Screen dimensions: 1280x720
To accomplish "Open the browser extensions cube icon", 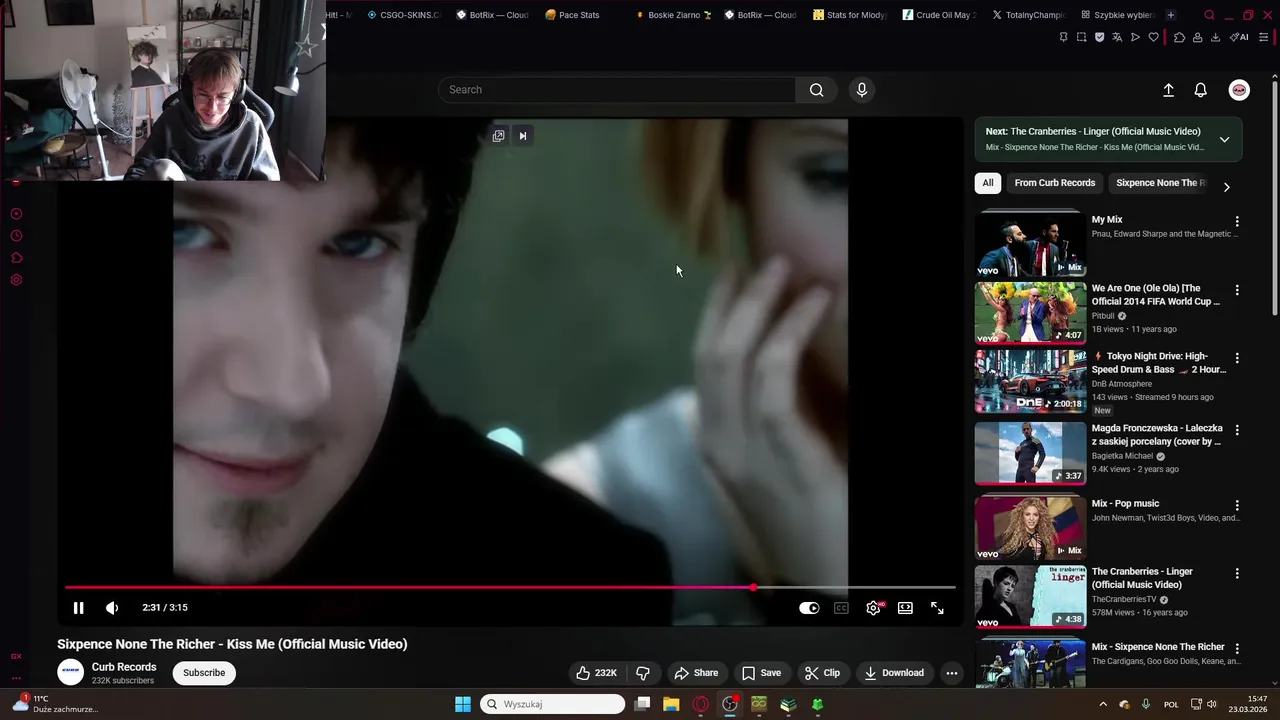I will pos(1179,37).
